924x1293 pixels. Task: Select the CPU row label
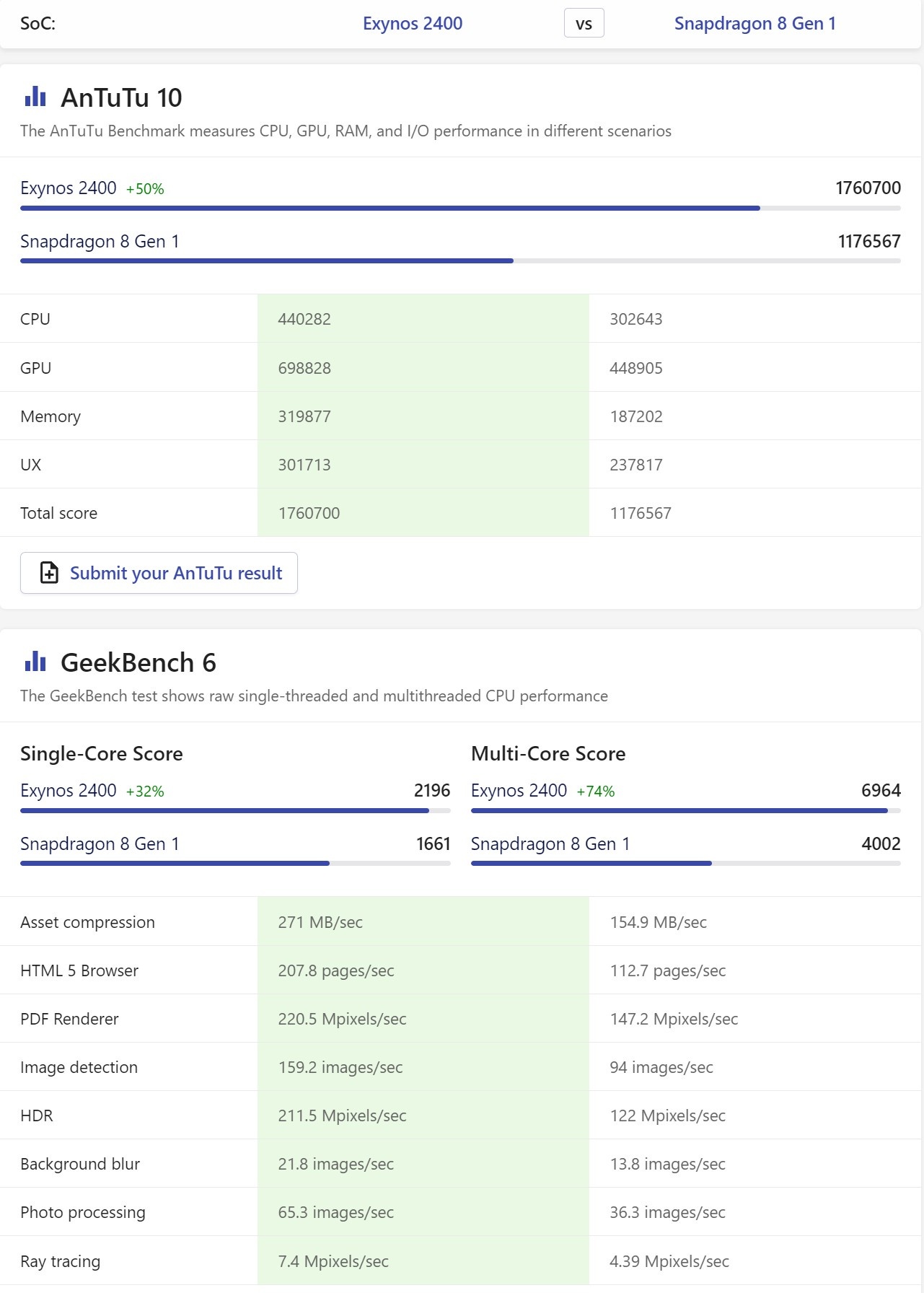coord(35,319)
